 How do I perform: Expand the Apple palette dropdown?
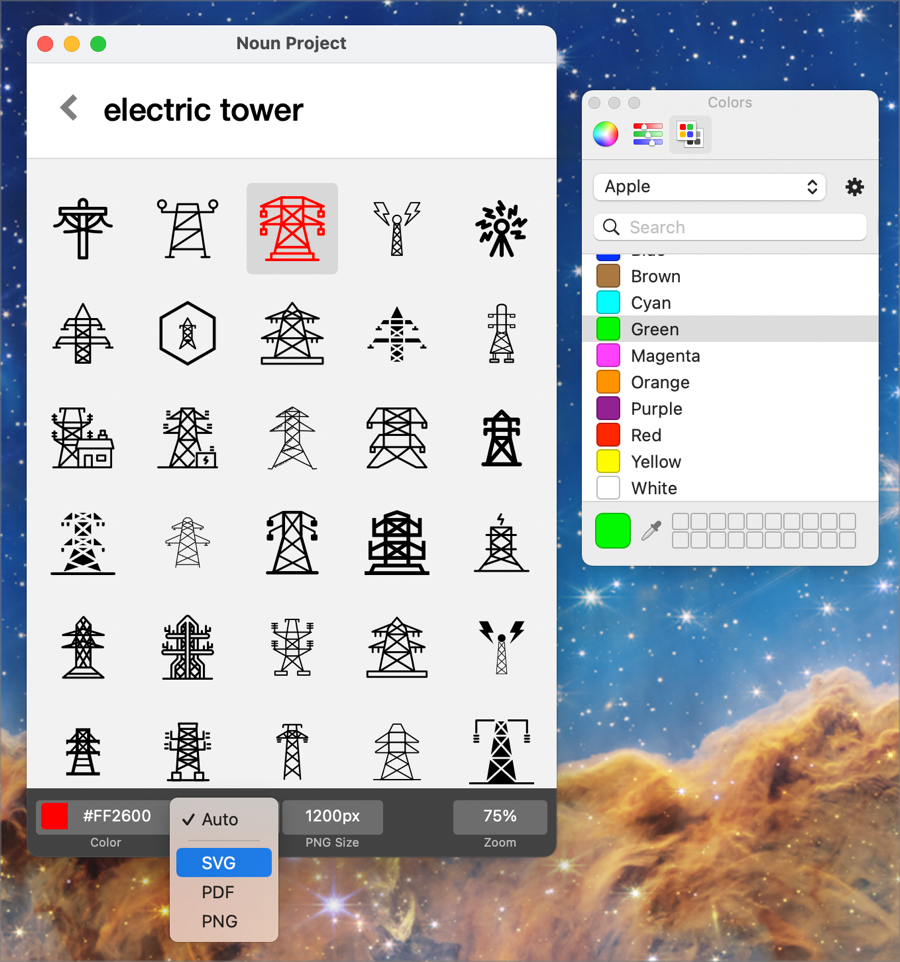pos(709,187)
